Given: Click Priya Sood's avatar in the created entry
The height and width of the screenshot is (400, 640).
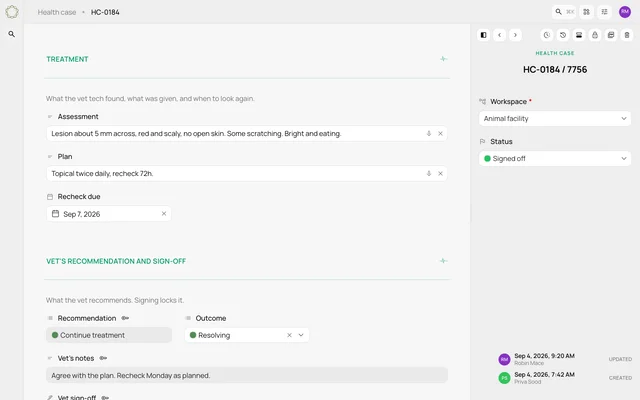Looking at the screenshot, I should (504, 378).
